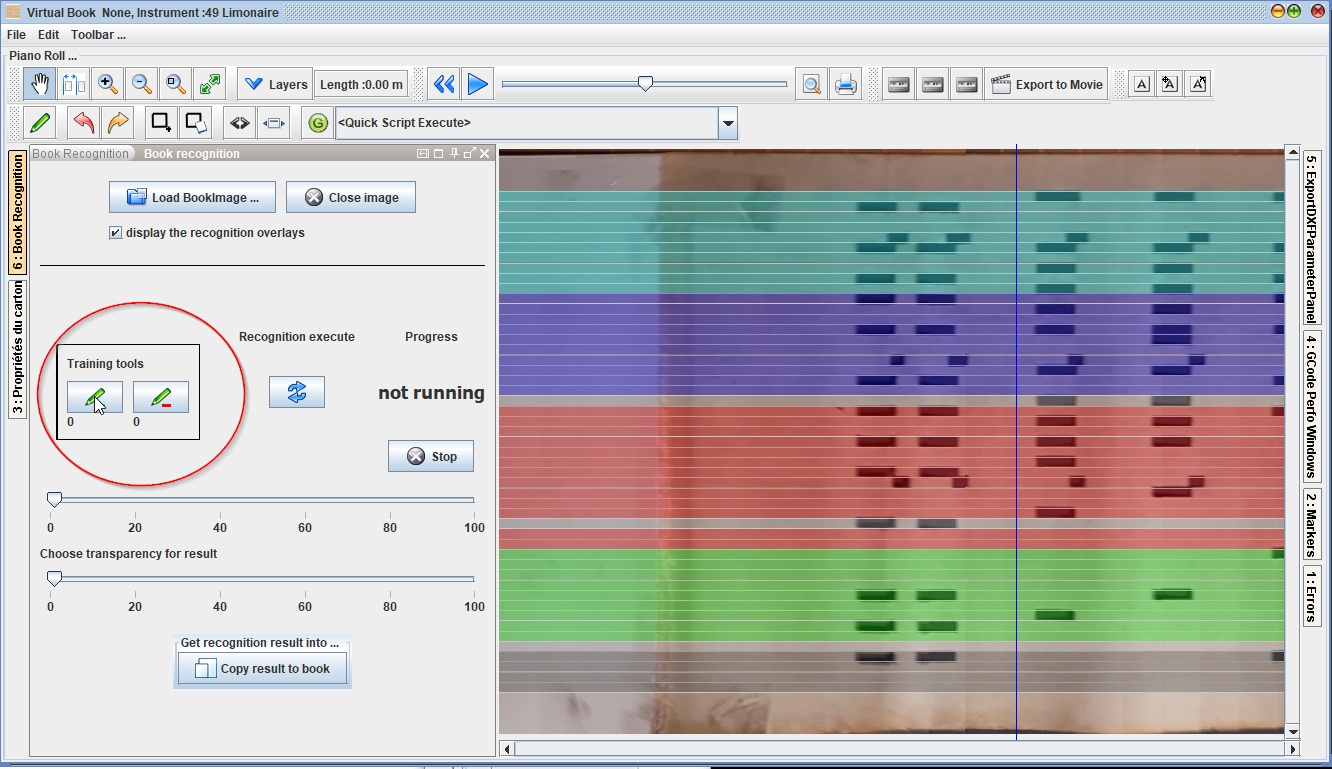Expand the Layers dropdown
Image resolution: width=1332 pixels, height=769 pixels.
(x=275, y=84)
